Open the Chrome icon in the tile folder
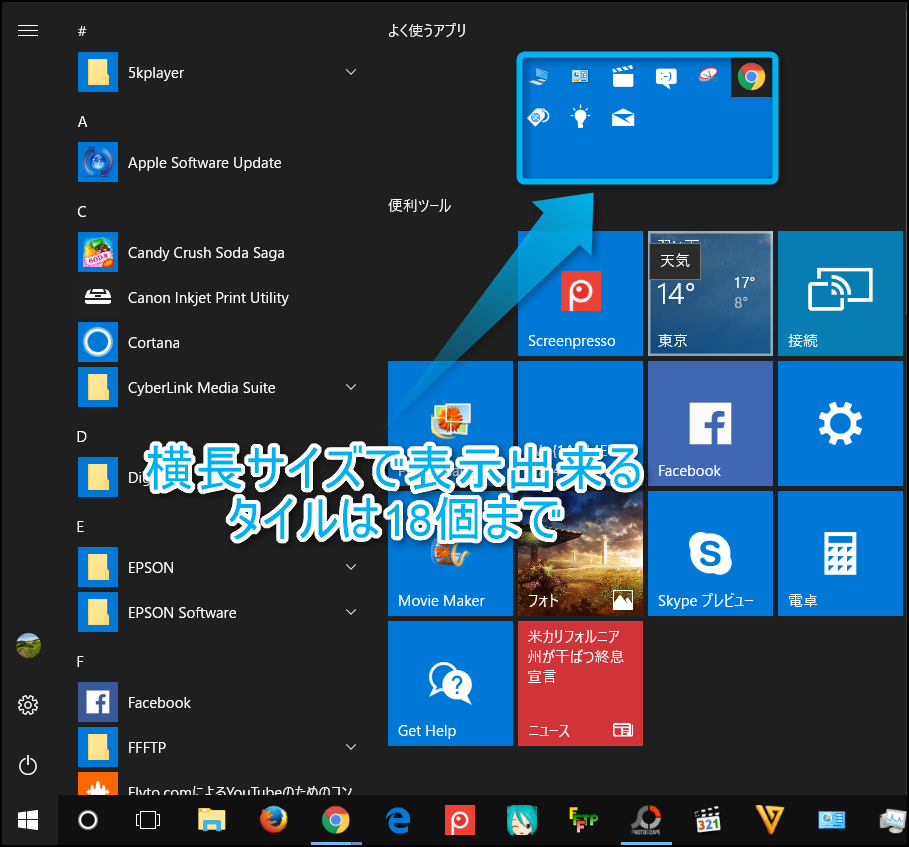This screenshot has width=909, height=847. click(x=751, y=77)
